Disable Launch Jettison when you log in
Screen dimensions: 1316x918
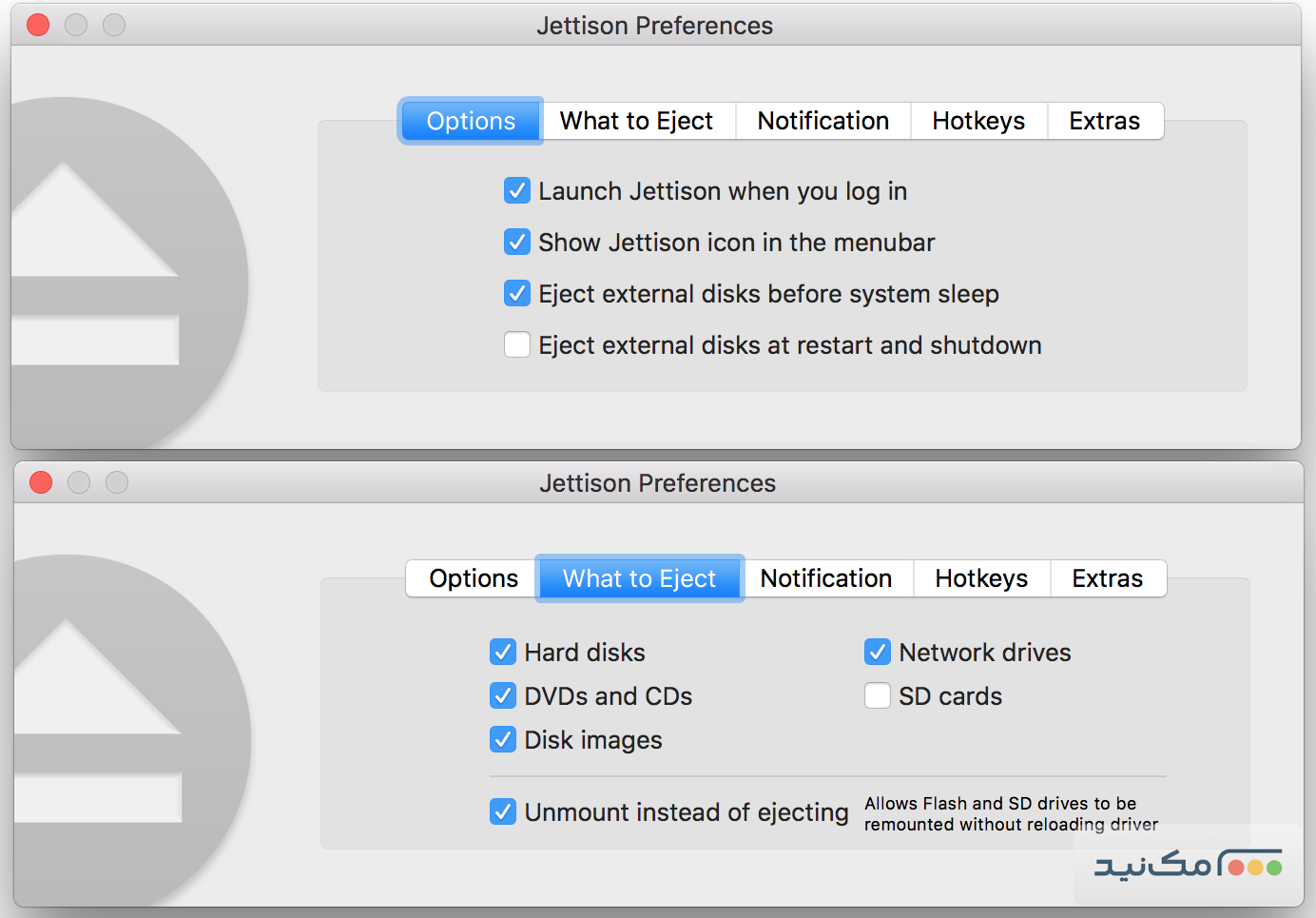click(517, 191)
